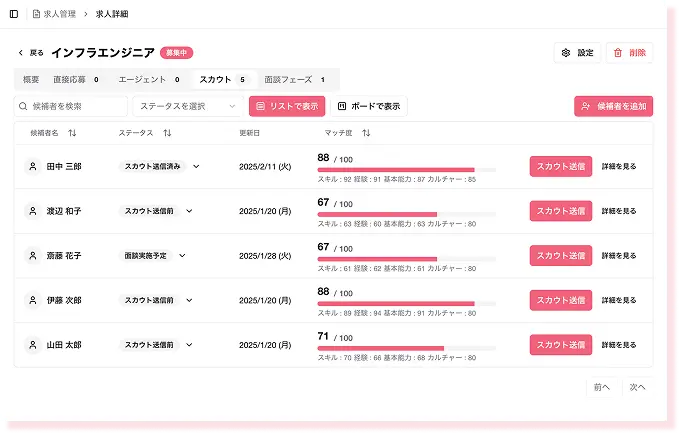Sort by マッチ度 column arrows
This screenshot has height=433, width=679.
tap(367, 133)
